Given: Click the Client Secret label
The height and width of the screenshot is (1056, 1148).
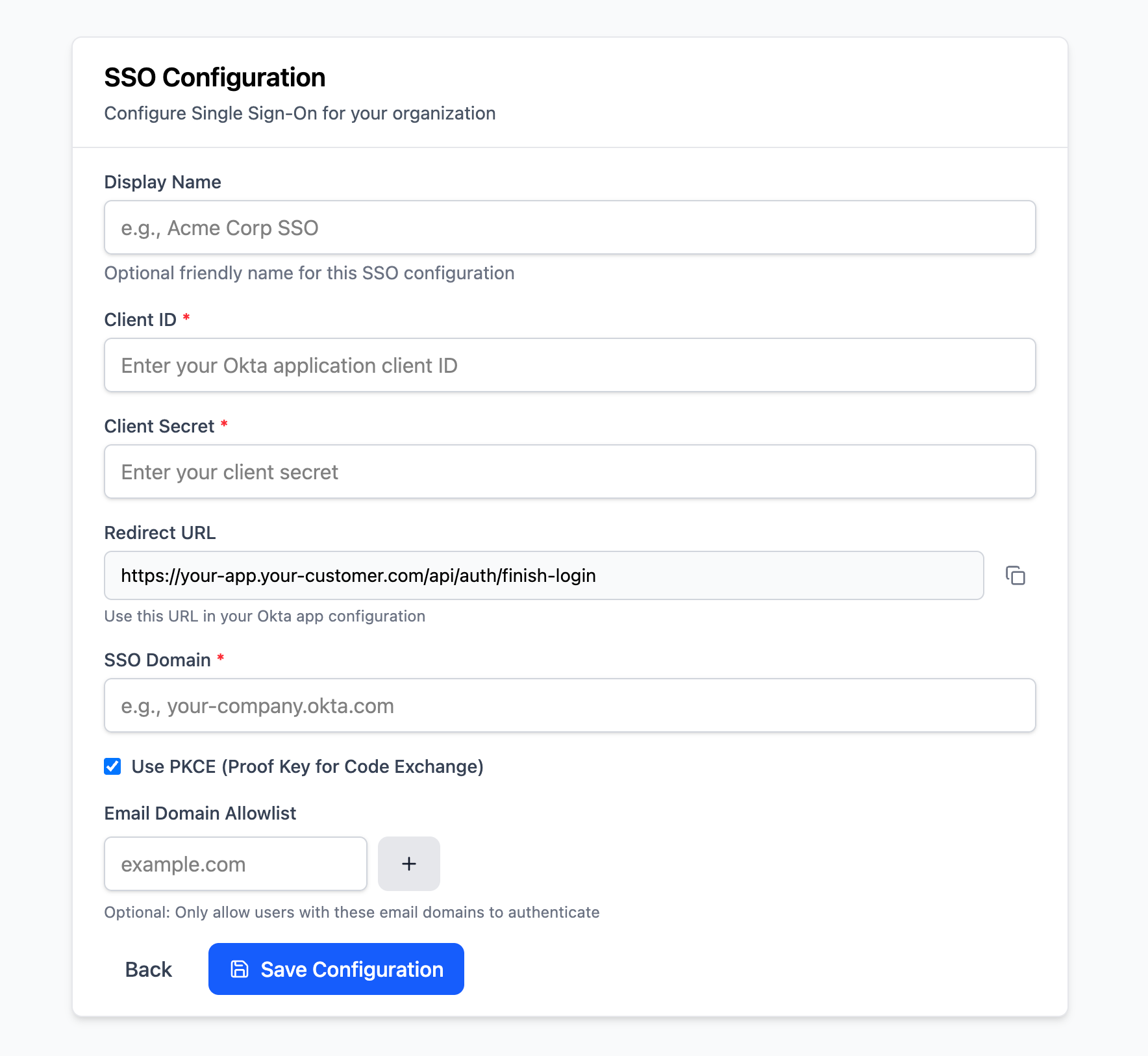Looking at the screenshot, I should click(x=159, y=426).
